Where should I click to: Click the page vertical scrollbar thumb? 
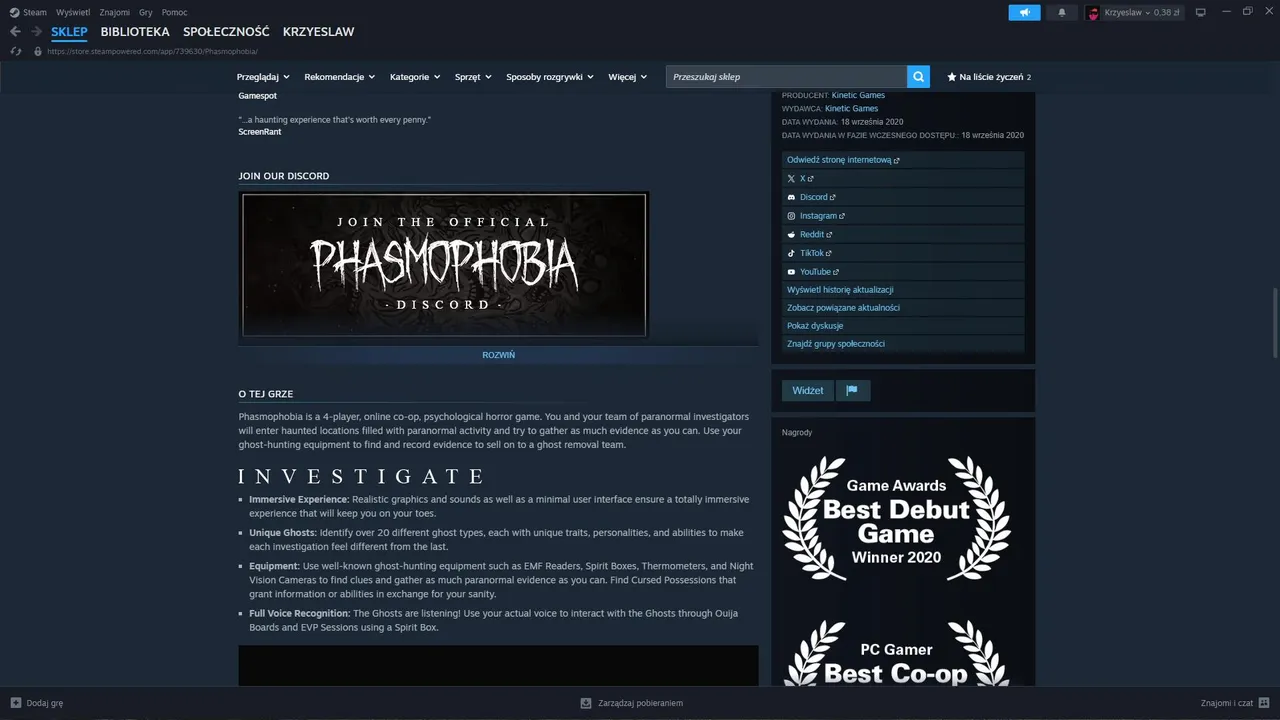pyautogui.click(x=1274, y=322)
